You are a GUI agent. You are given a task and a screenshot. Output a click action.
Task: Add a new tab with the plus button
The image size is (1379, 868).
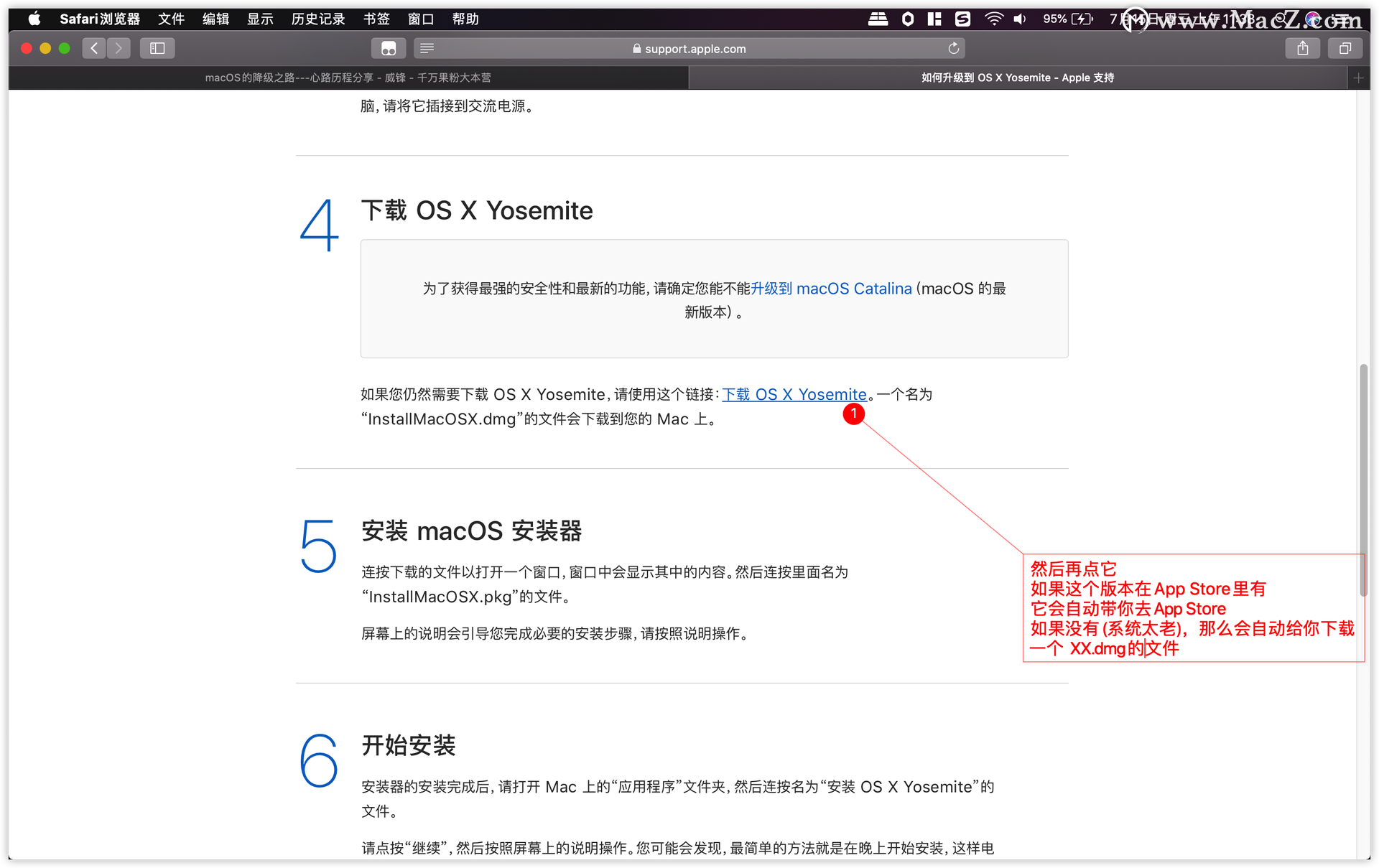tap(1358, 78)
